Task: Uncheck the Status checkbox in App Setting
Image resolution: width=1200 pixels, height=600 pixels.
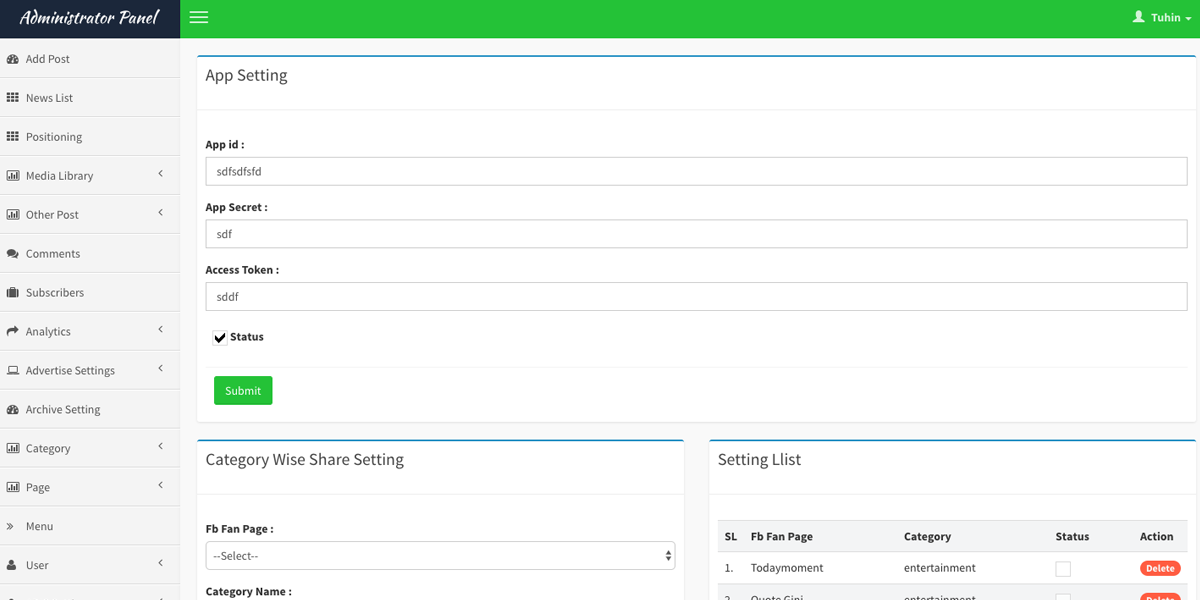Action: click(x=220, y=338)
